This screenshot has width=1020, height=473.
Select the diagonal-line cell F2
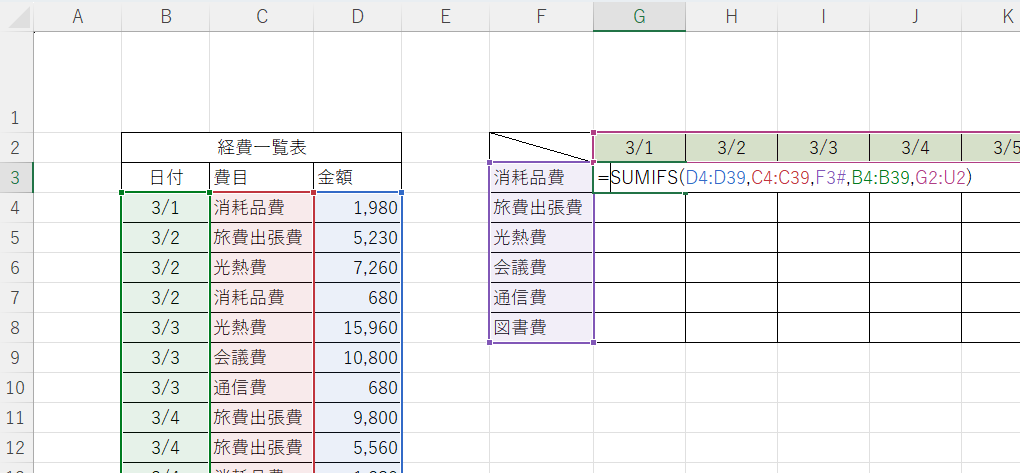tap(541, 148)
